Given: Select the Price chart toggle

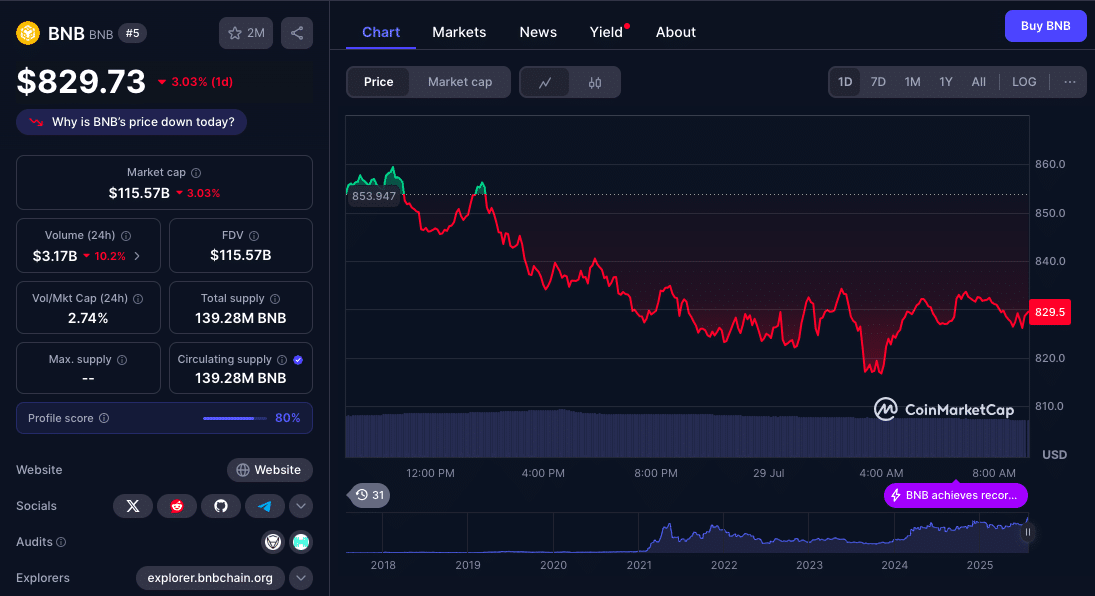Looking at the screenshot, I should pyautogui.click(x=379, y=82).
